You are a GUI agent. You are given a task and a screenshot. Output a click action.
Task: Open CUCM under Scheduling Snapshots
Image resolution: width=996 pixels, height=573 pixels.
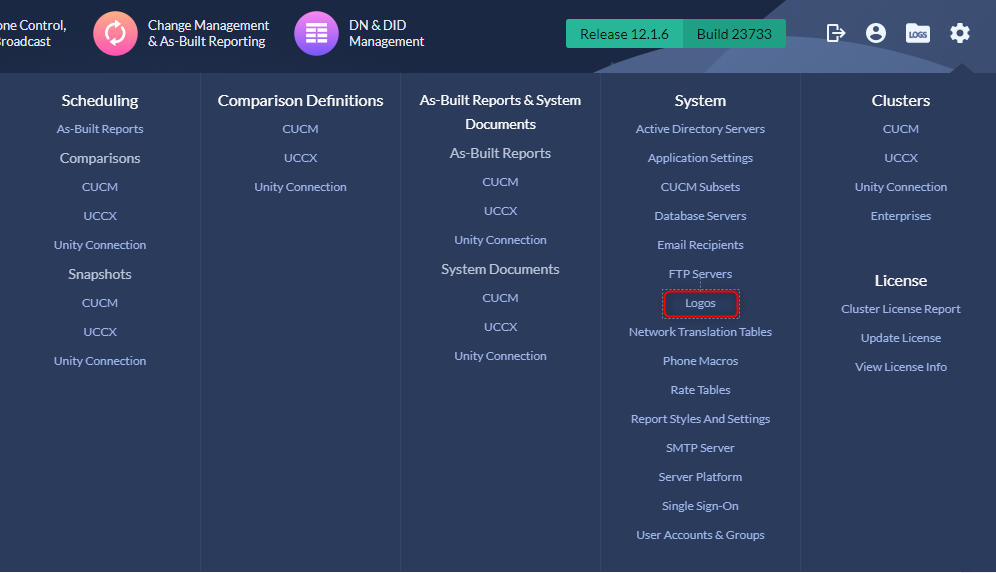pos(100,303)
